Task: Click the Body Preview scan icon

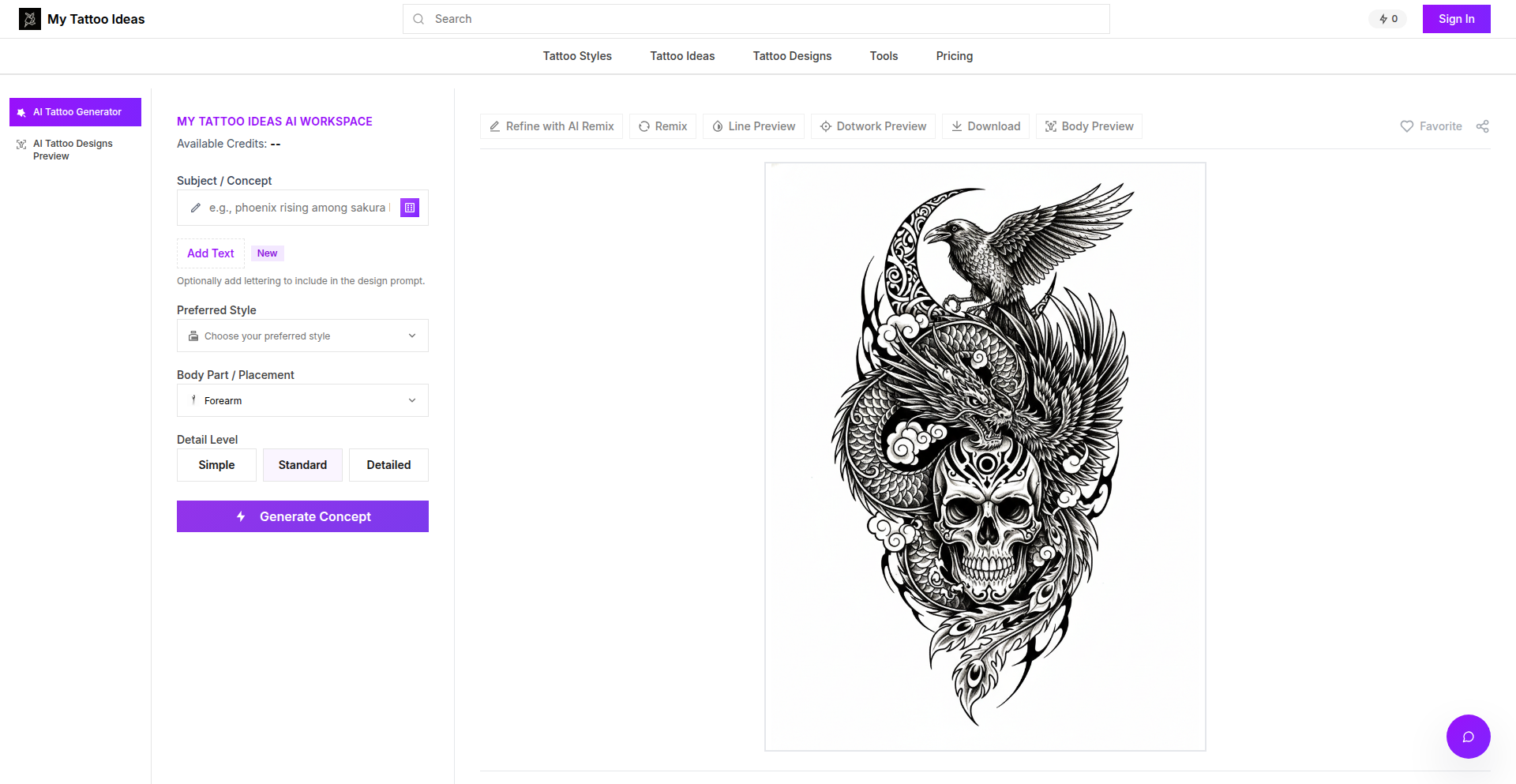Action: click(x=1051, y=126)
